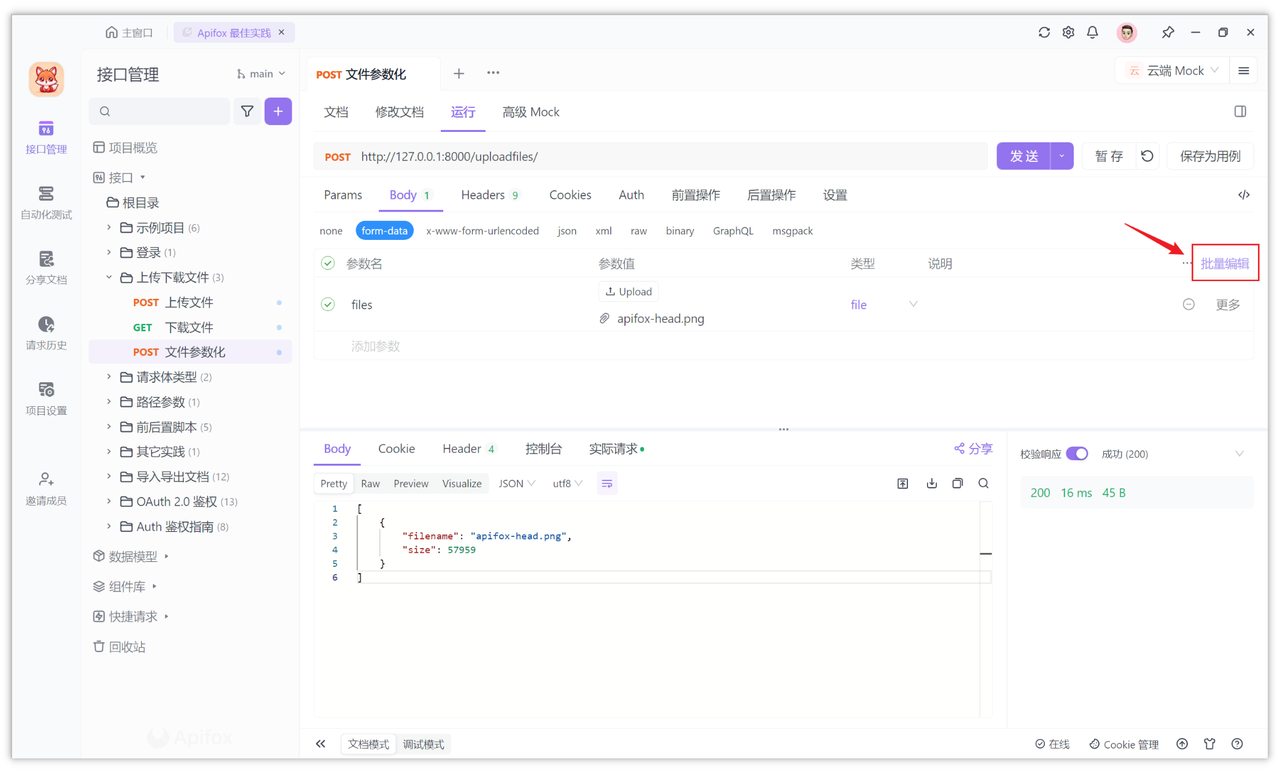1280x770 pixels.
Task: Open the 实际请求 response tab
Action: 616,449
